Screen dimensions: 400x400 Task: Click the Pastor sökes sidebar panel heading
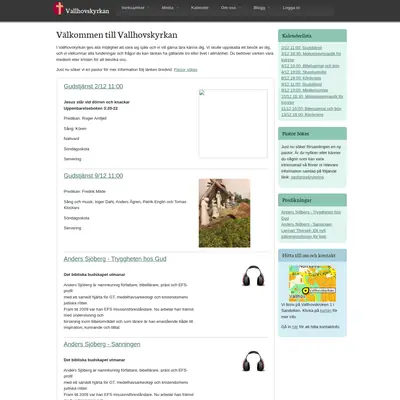[312, 133]
